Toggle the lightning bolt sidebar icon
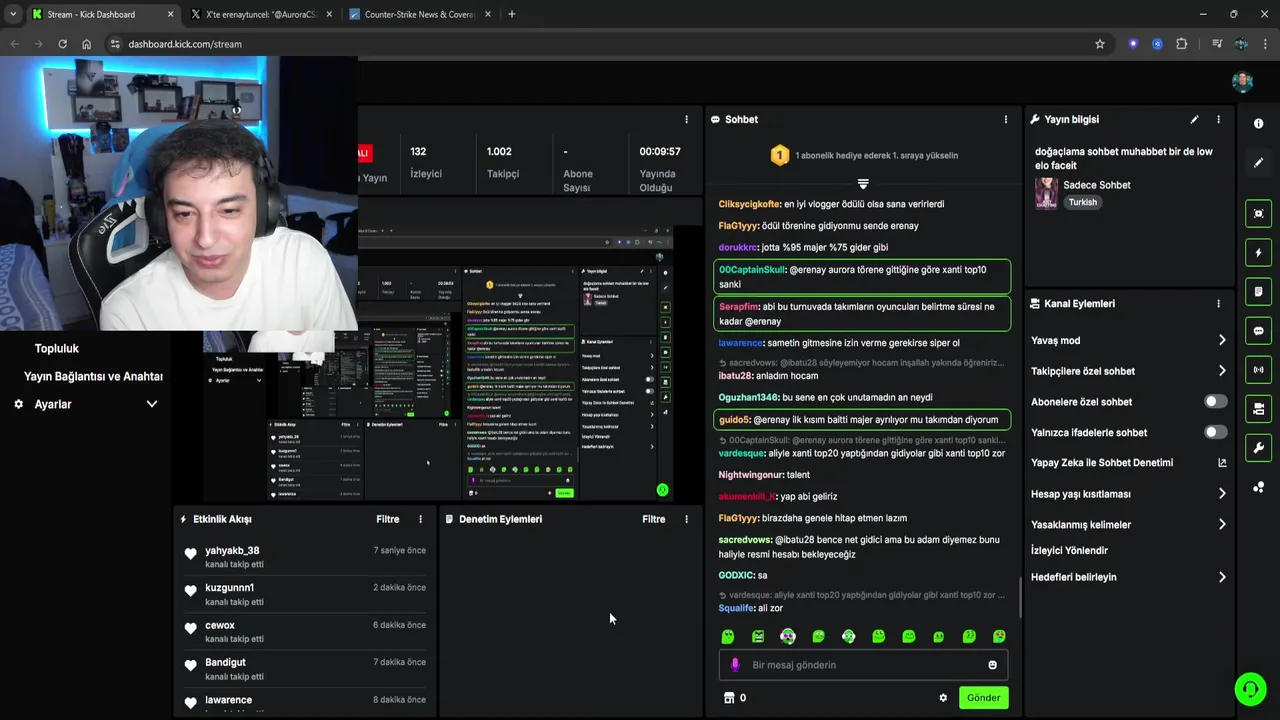The width and height of the screenshot is (1280, 720). click(x=1258, y=253)
